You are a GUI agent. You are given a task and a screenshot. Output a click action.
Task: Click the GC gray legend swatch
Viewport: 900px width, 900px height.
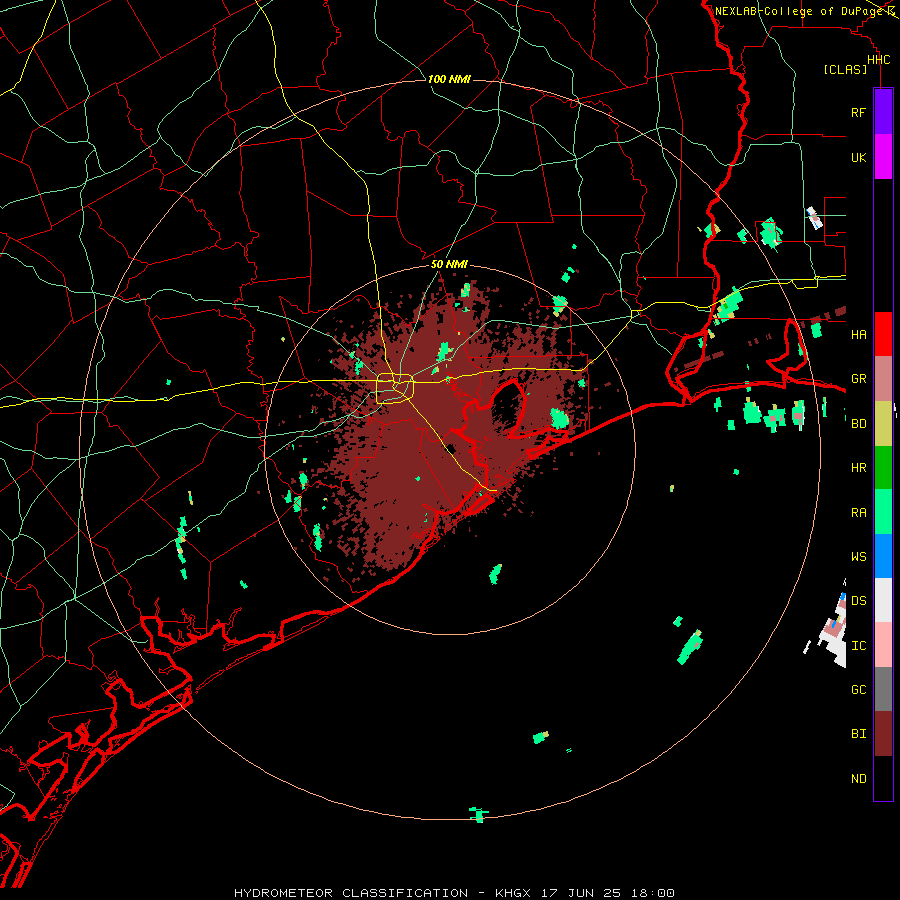point(883,689)
